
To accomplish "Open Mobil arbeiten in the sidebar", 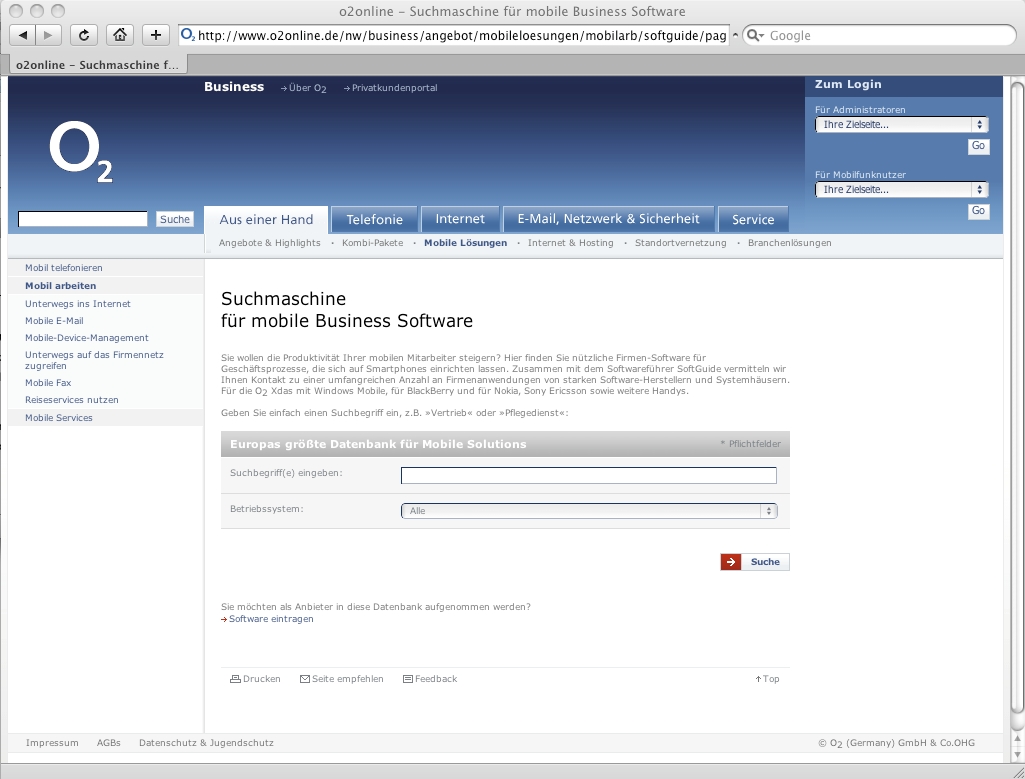I will 60,286.
